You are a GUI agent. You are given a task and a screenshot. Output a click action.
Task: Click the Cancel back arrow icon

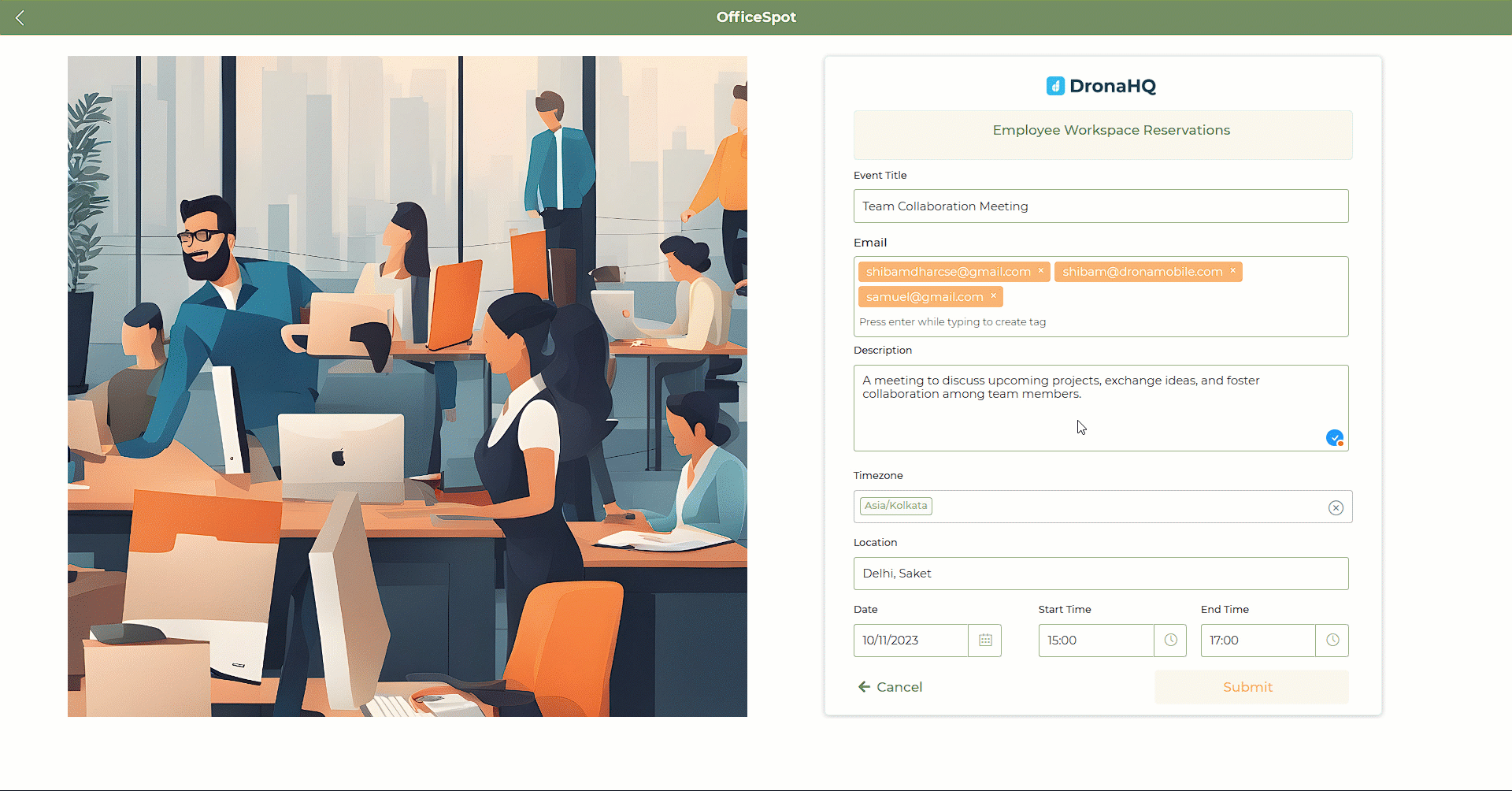(864, 687)
